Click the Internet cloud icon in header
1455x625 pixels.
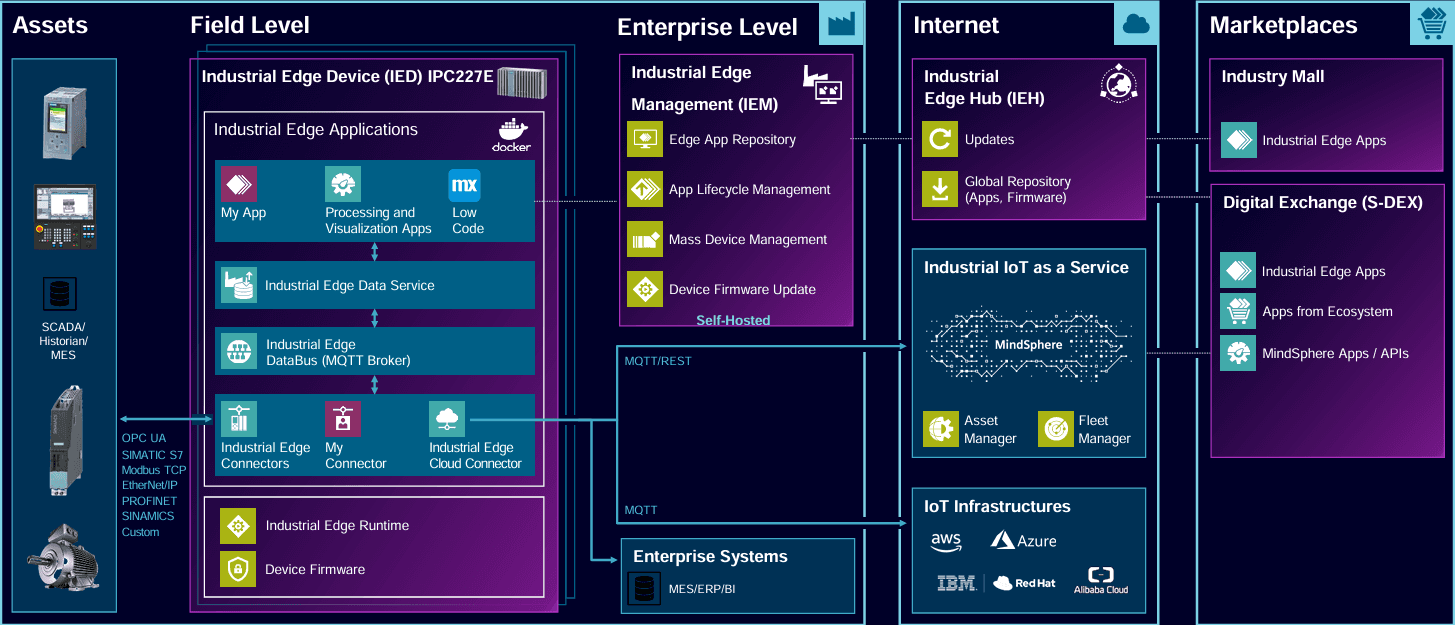click(1136, 24)
